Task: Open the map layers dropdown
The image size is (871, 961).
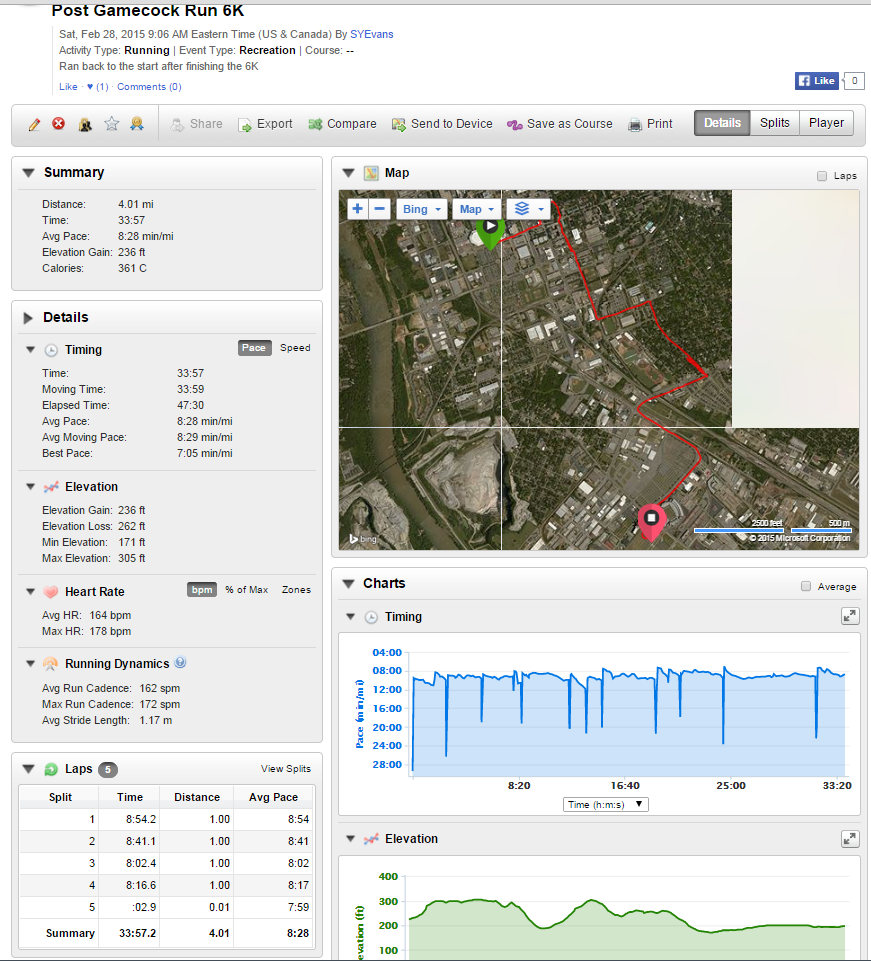Action: point(528,209)
